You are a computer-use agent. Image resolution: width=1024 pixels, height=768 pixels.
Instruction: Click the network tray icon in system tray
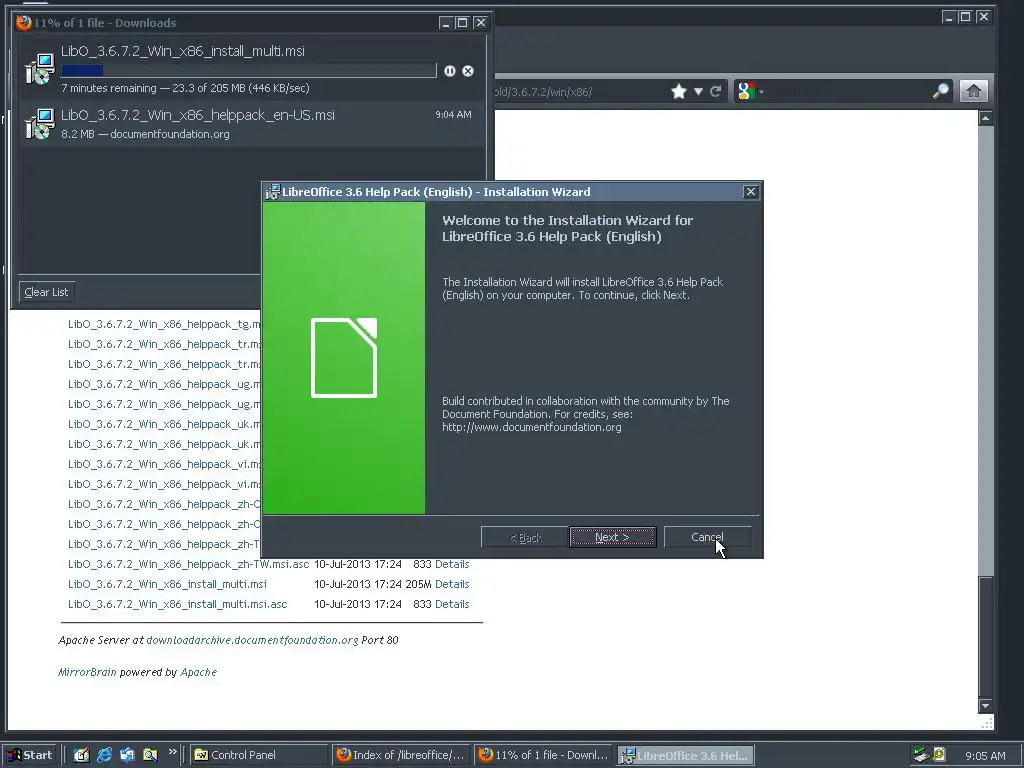921,754
